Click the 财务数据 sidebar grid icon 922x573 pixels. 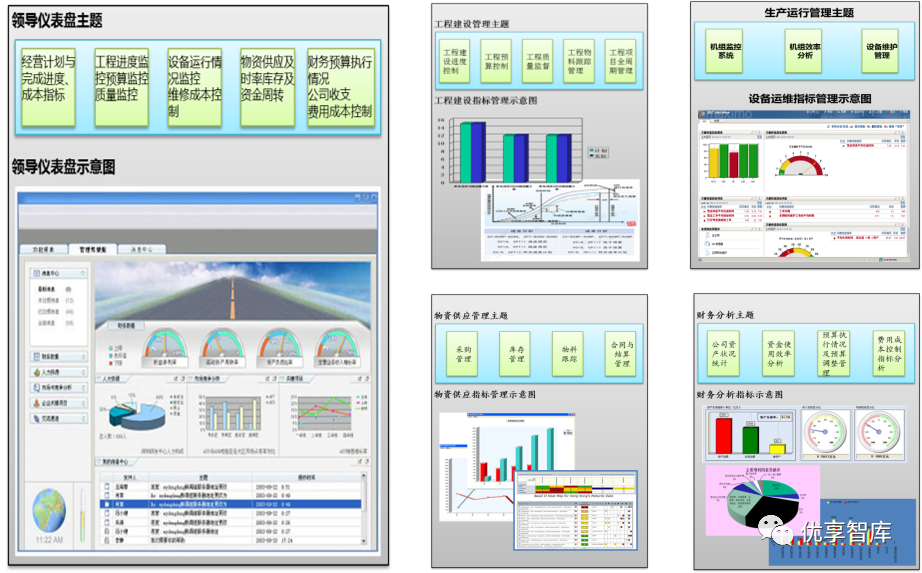(36, 357)
